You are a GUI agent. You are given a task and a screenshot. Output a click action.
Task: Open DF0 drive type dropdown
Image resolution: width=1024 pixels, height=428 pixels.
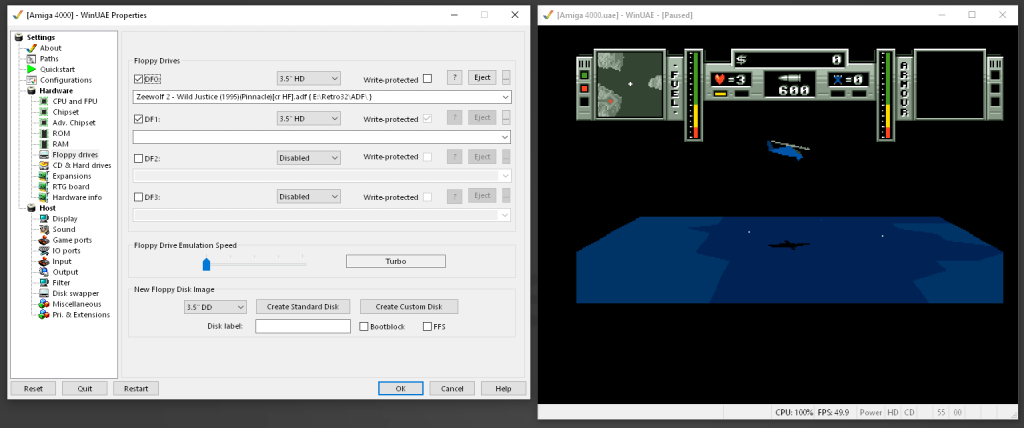308,78
